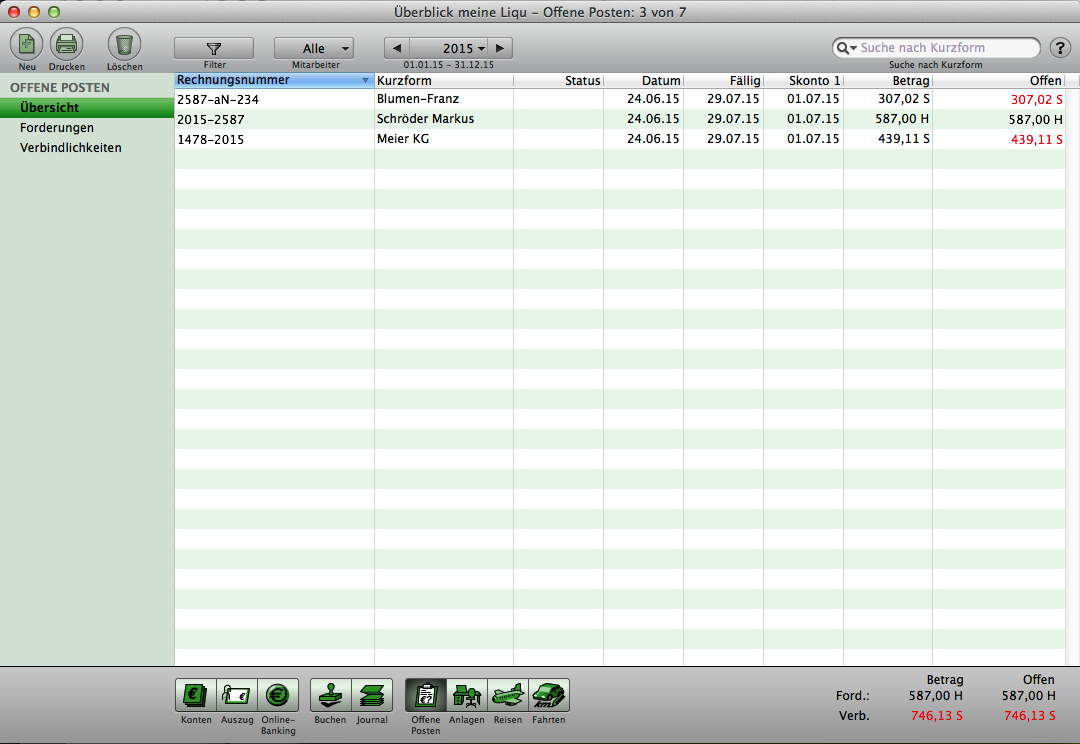The image size is (1080, 744).
Task: Open the Konten module
Action: (196, 695)
